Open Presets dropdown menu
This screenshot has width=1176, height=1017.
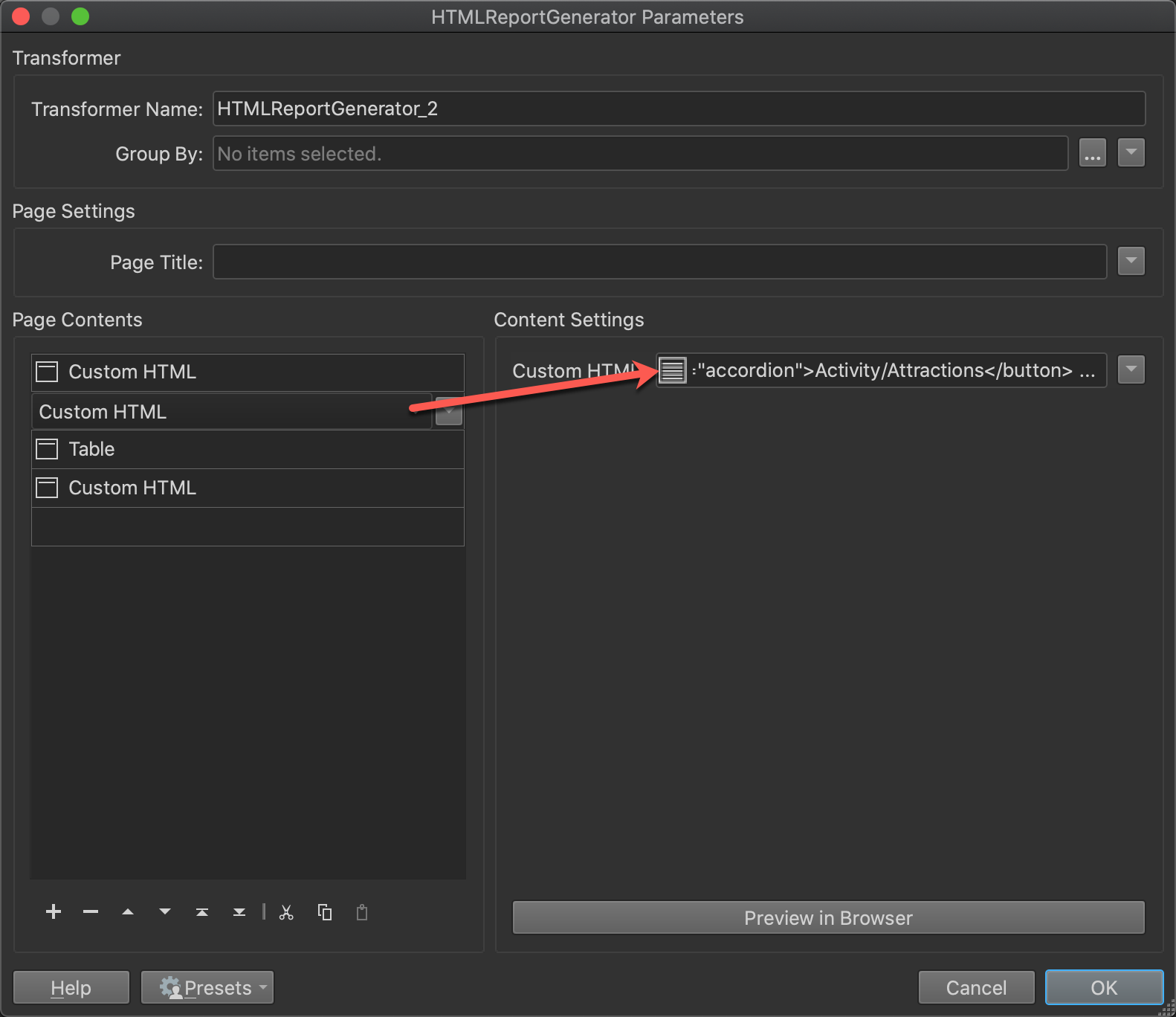pos(207,987)
